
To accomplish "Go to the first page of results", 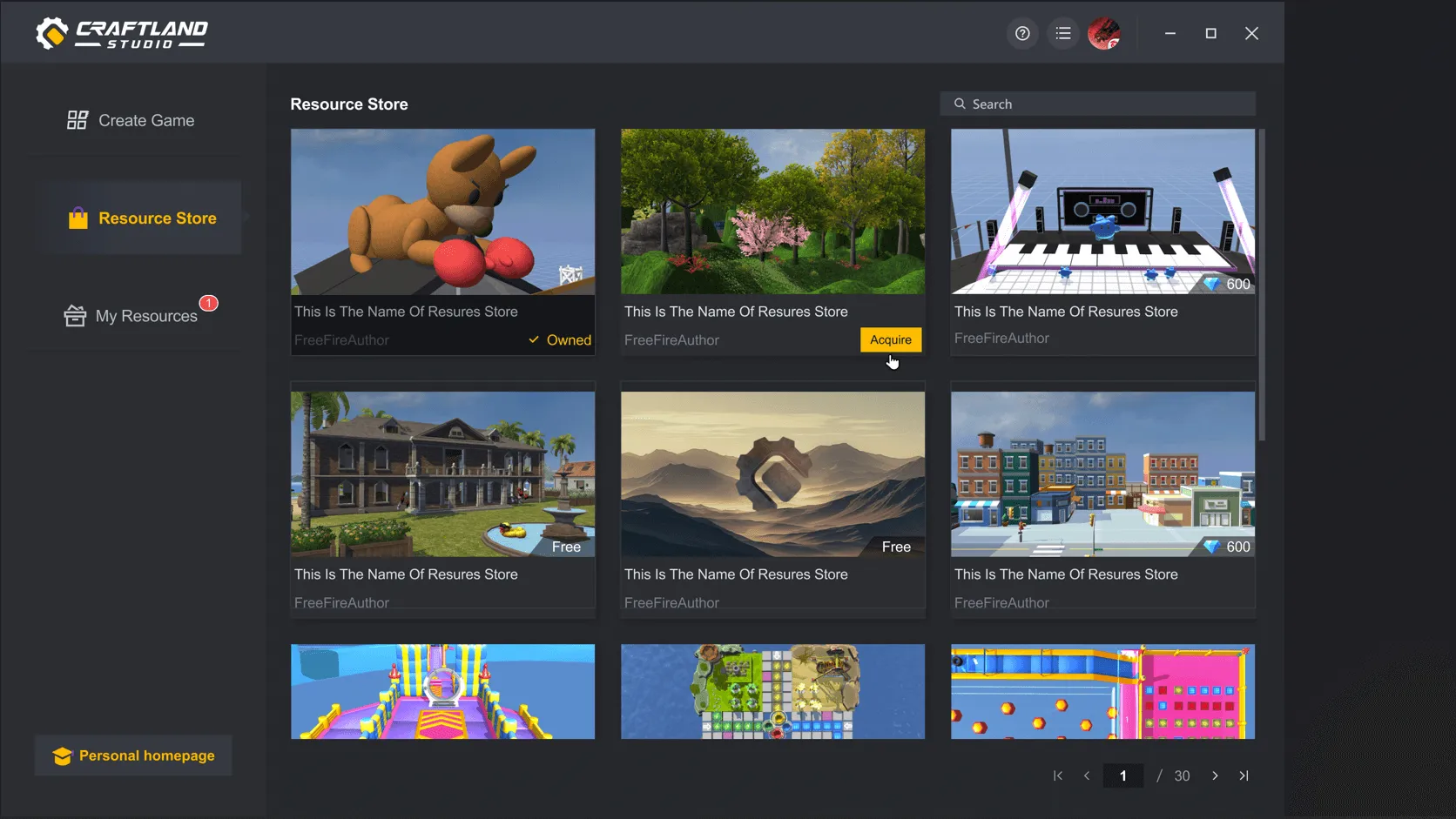I will coord(1058,775).
